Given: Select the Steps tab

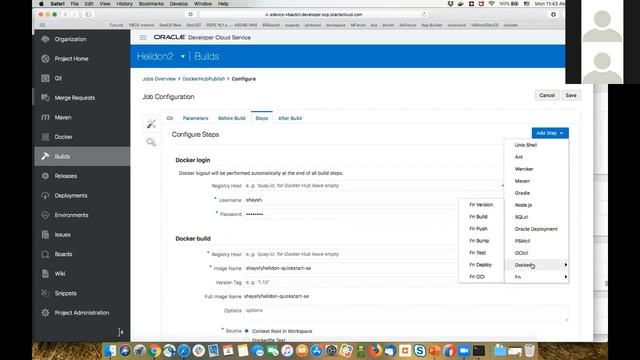Looking at the screenshot, I should 262,118.
